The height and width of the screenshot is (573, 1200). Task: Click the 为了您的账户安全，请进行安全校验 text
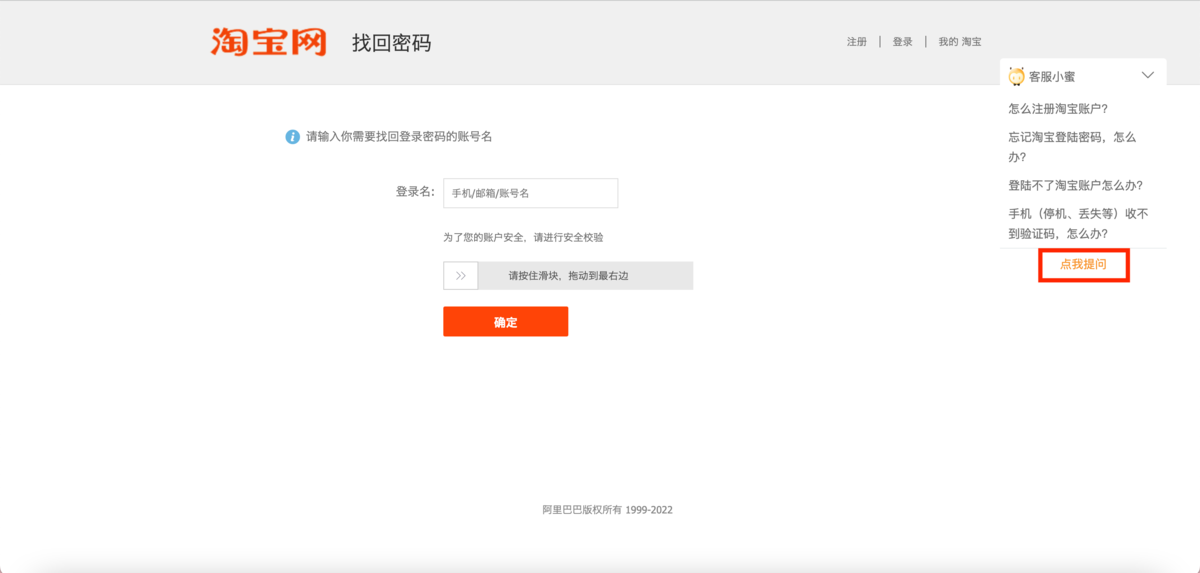click(523, 238)
